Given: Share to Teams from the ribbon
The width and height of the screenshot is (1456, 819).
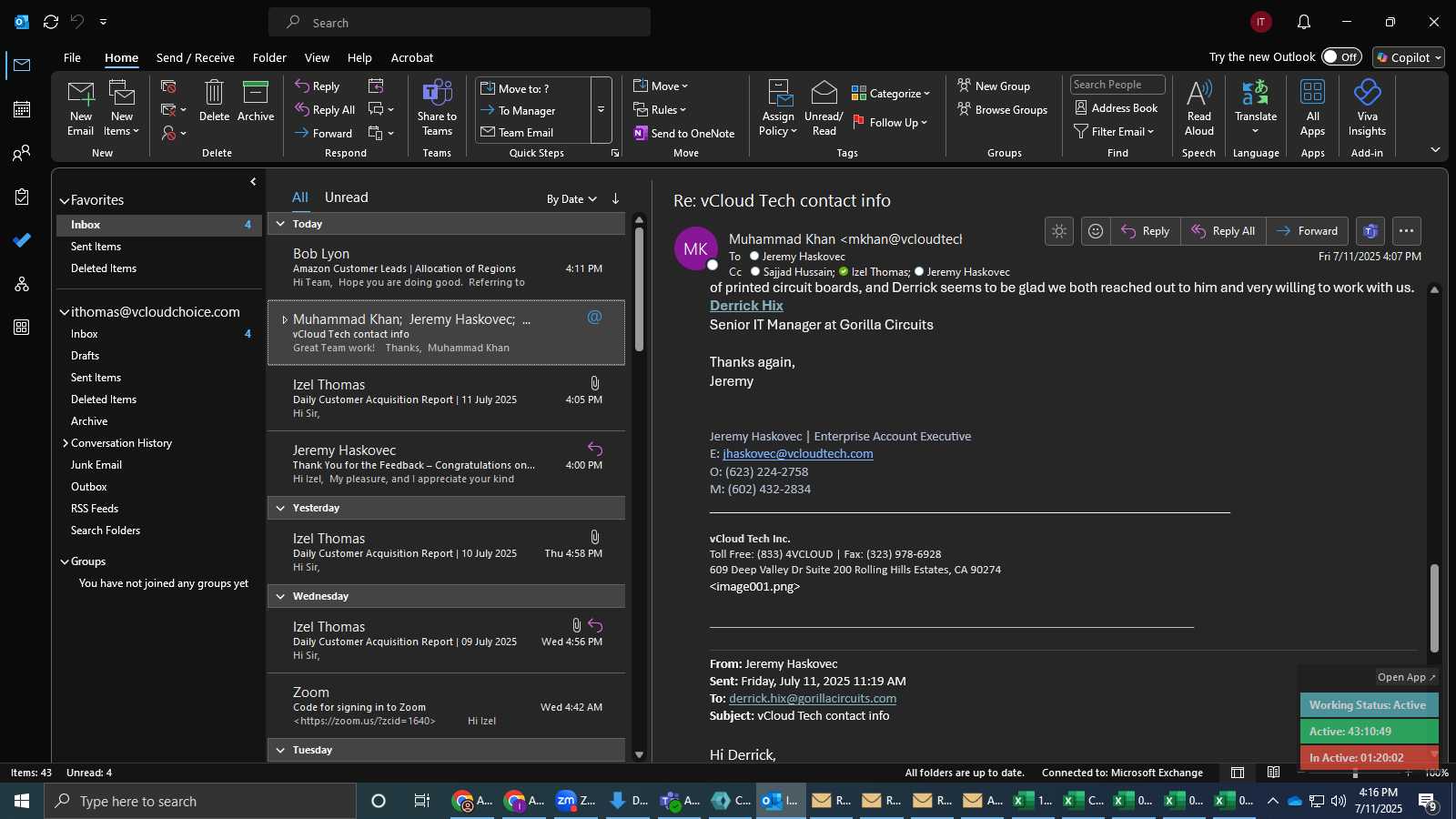Looking at the screenshot, I should [437, 107].
